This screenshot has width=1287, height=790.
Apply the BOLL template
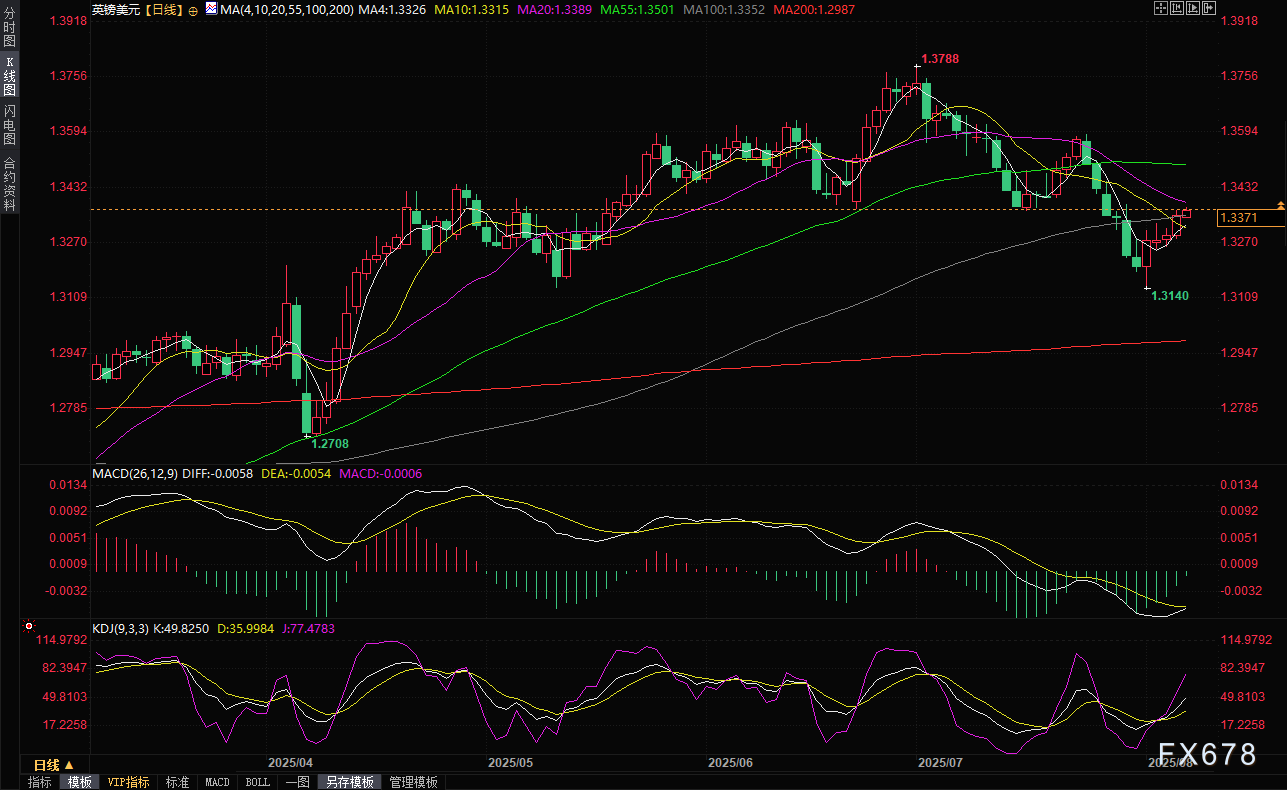[x=257, y=782]
